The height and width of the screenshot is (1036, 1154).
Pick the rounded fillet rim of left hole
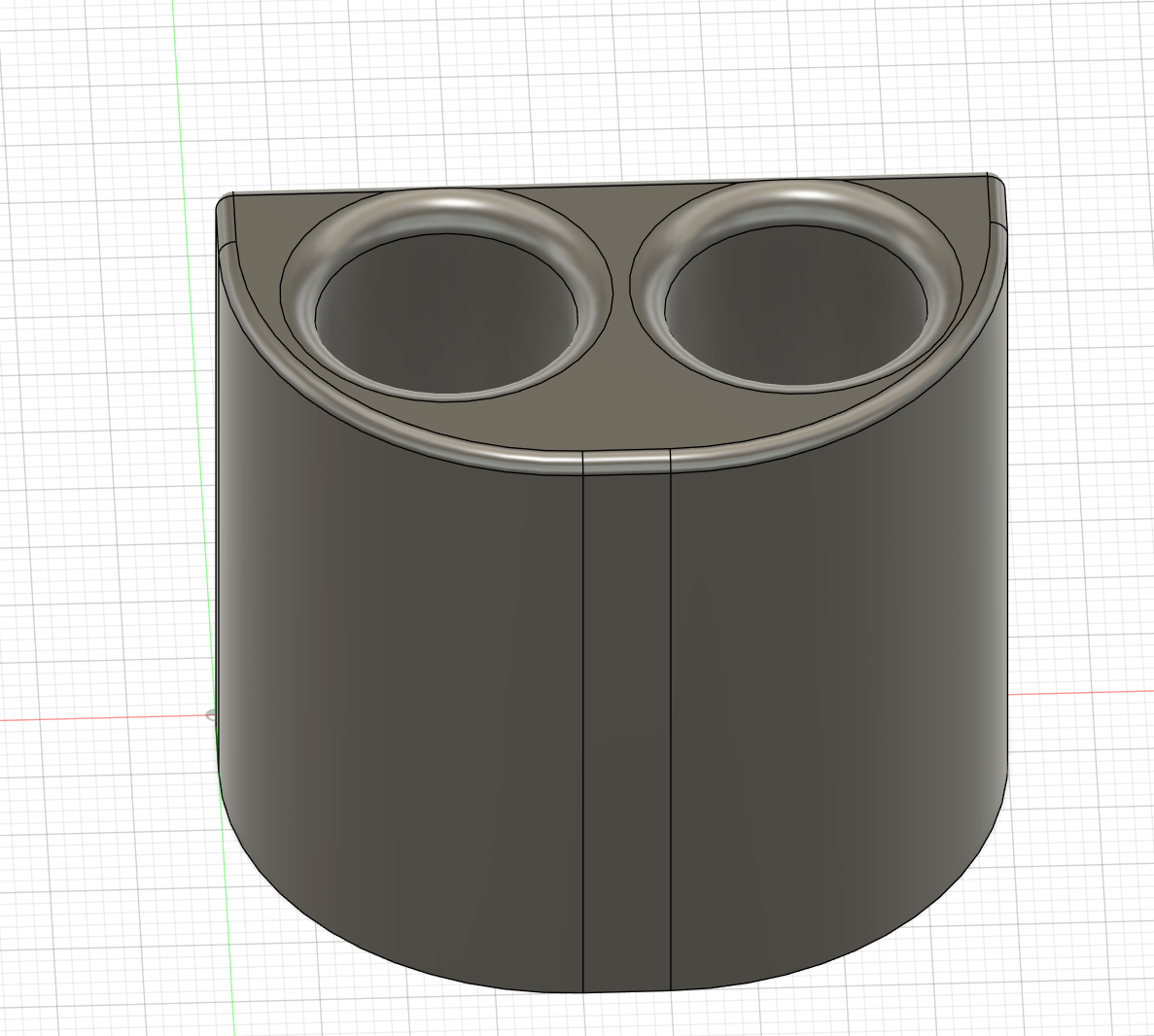pyautogui.click(x=449, y=210)
